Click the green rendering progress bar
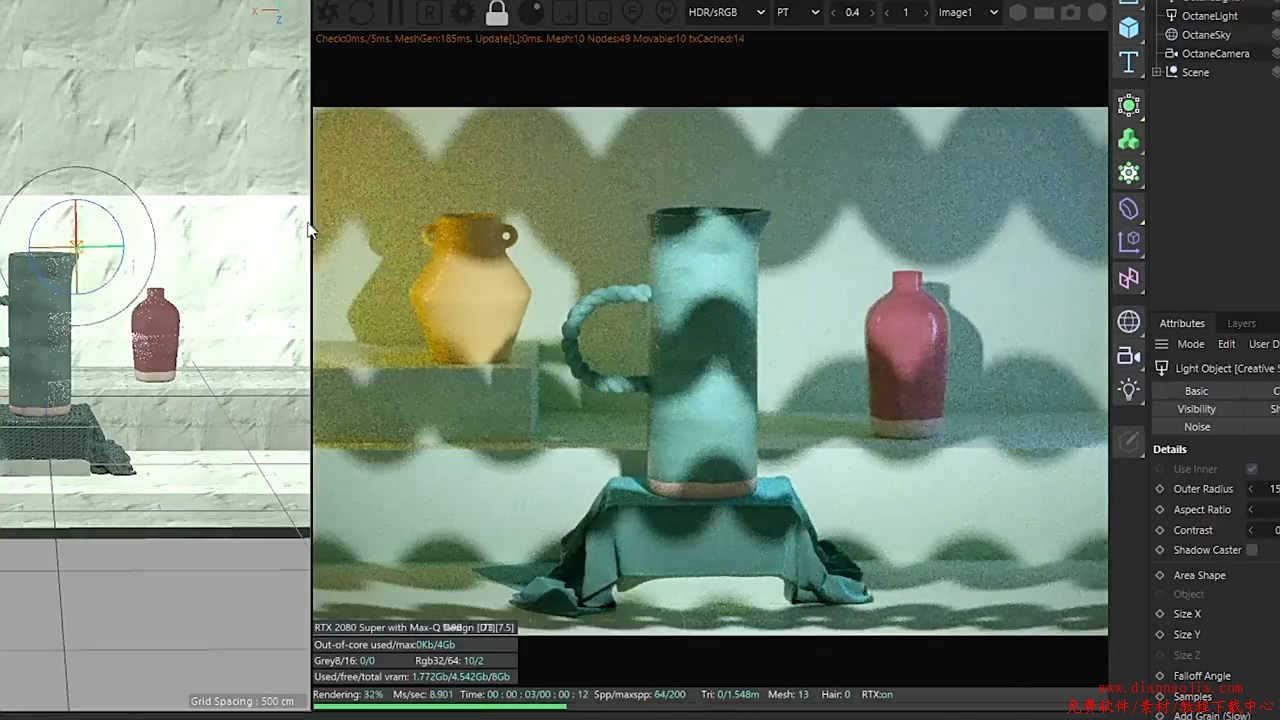Image resolution: width=1280 pixels, height=720 pixels. pyautogui.click(x=440, y=706)
